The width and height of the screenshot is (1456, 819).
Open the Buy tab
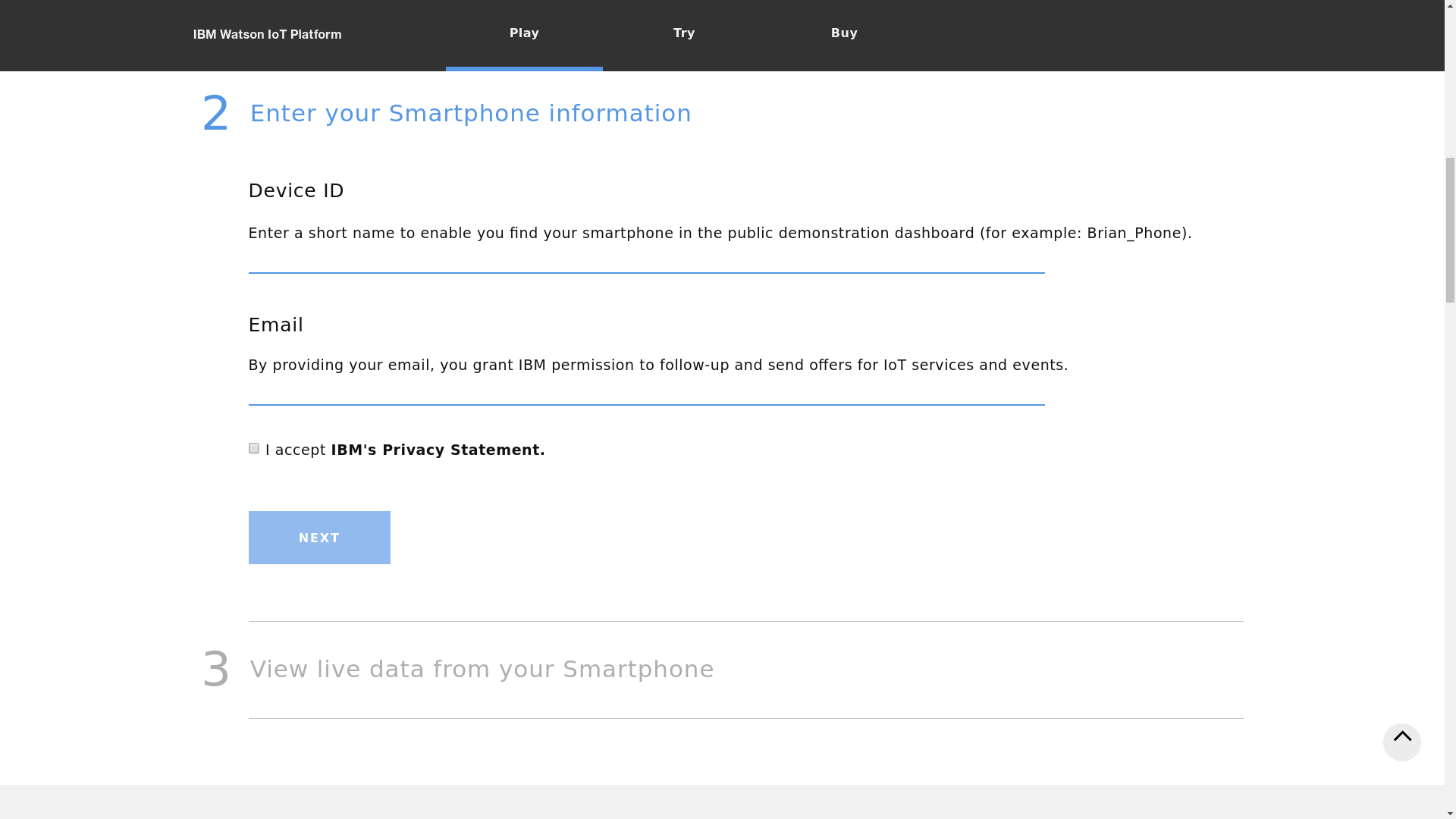click(844, 33)
